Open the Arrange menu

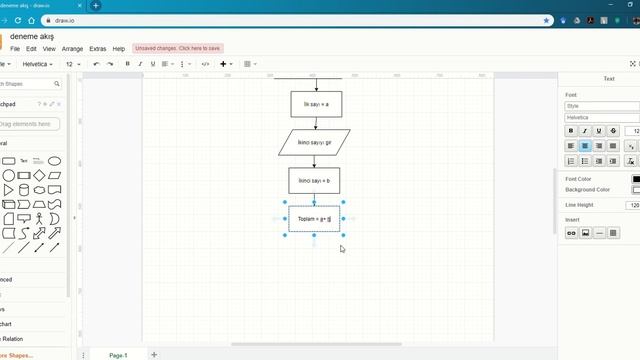(72, 49)
